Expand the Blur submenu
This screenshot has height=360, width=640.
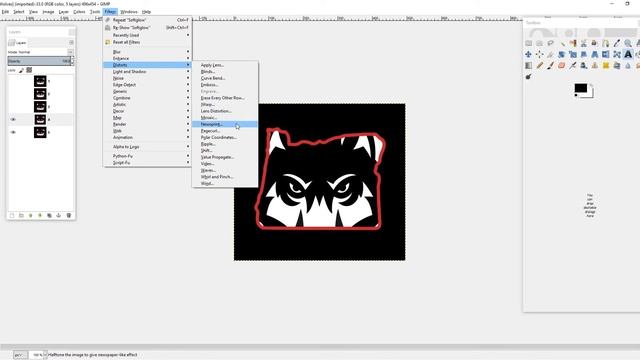point(148,52)
